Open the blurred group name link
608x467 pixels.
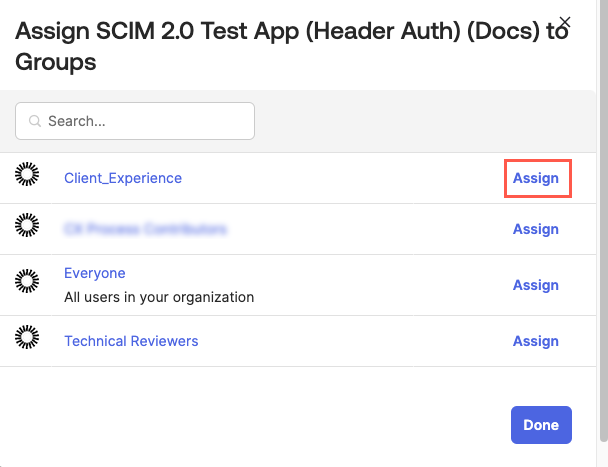pos(145,229)
